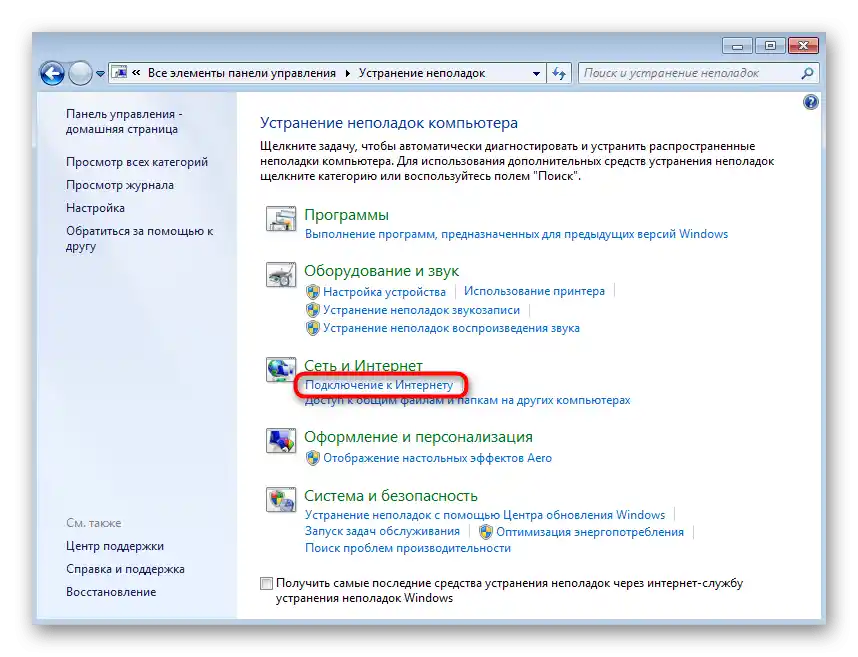Screen dimensions: 858x657
Task: Click shield icon beside 'Оптимизация энергопотребления'
Action: pyautogui.click(x=485, y=532)
